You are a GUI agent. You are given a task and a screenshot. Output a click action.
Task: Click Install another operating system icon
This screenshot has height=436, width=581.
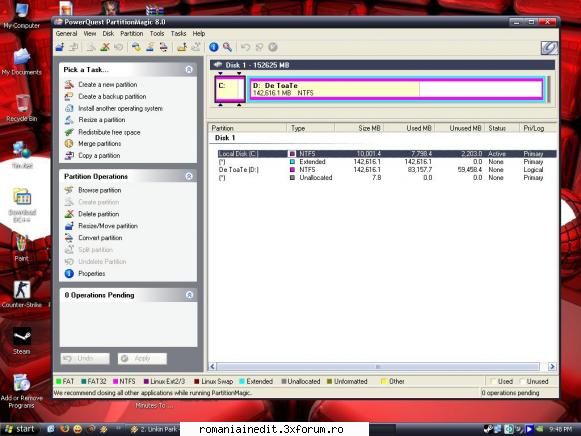69,108
